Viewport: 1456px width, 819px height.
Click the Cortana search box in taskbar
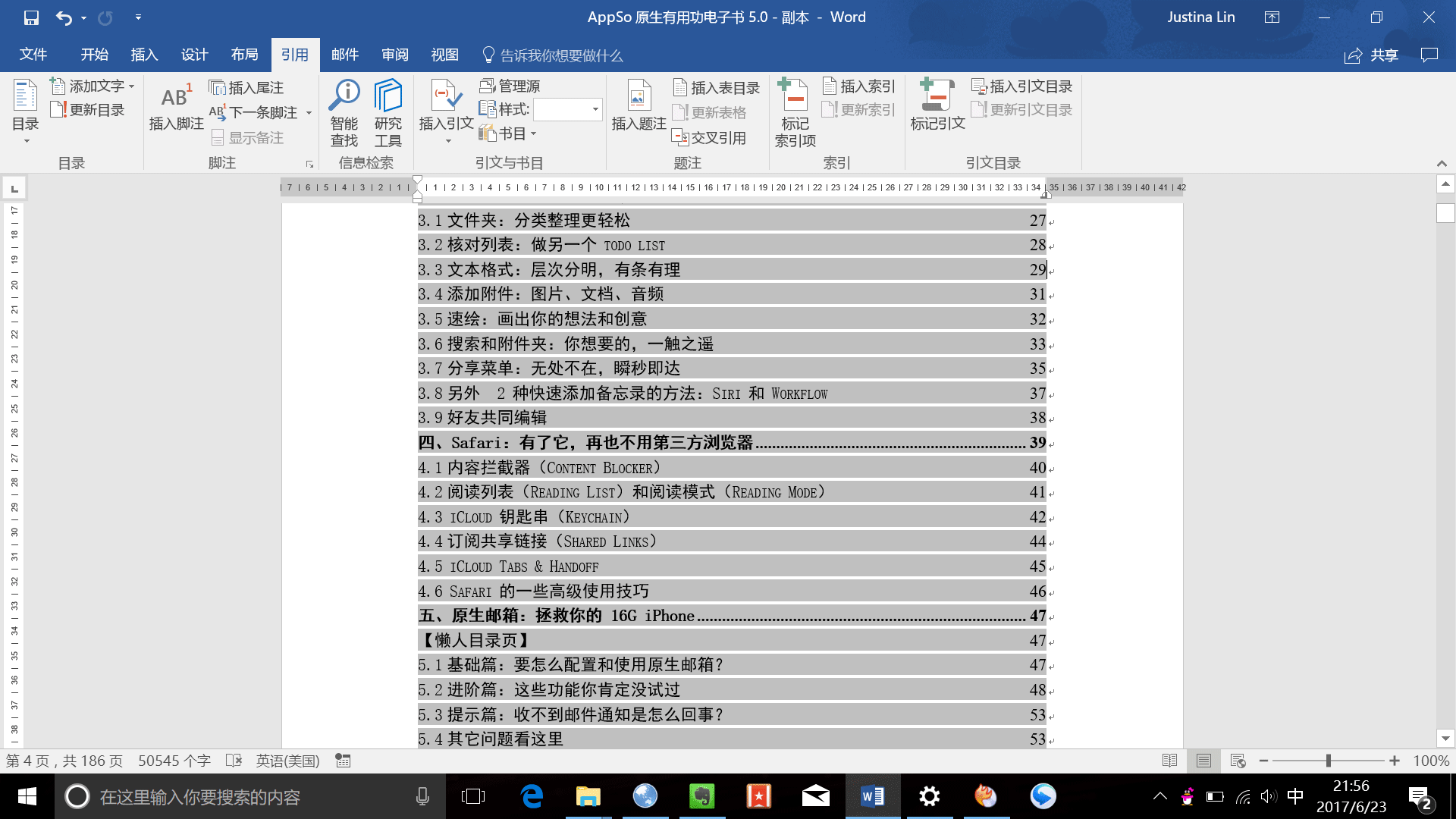pyautogui.click(x=250, y=796)
